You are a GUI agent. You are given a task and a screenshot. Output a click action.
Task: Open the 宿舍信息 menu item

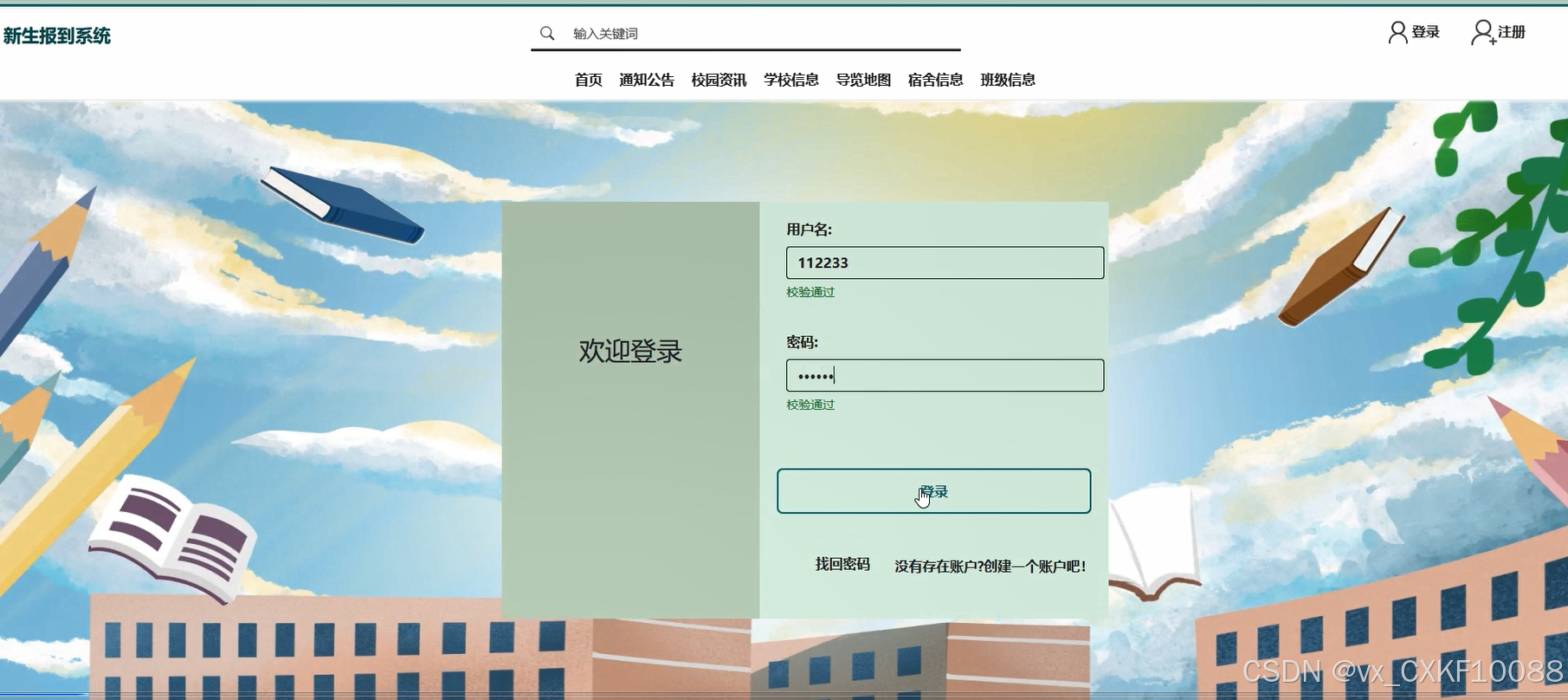pos(935,80)
